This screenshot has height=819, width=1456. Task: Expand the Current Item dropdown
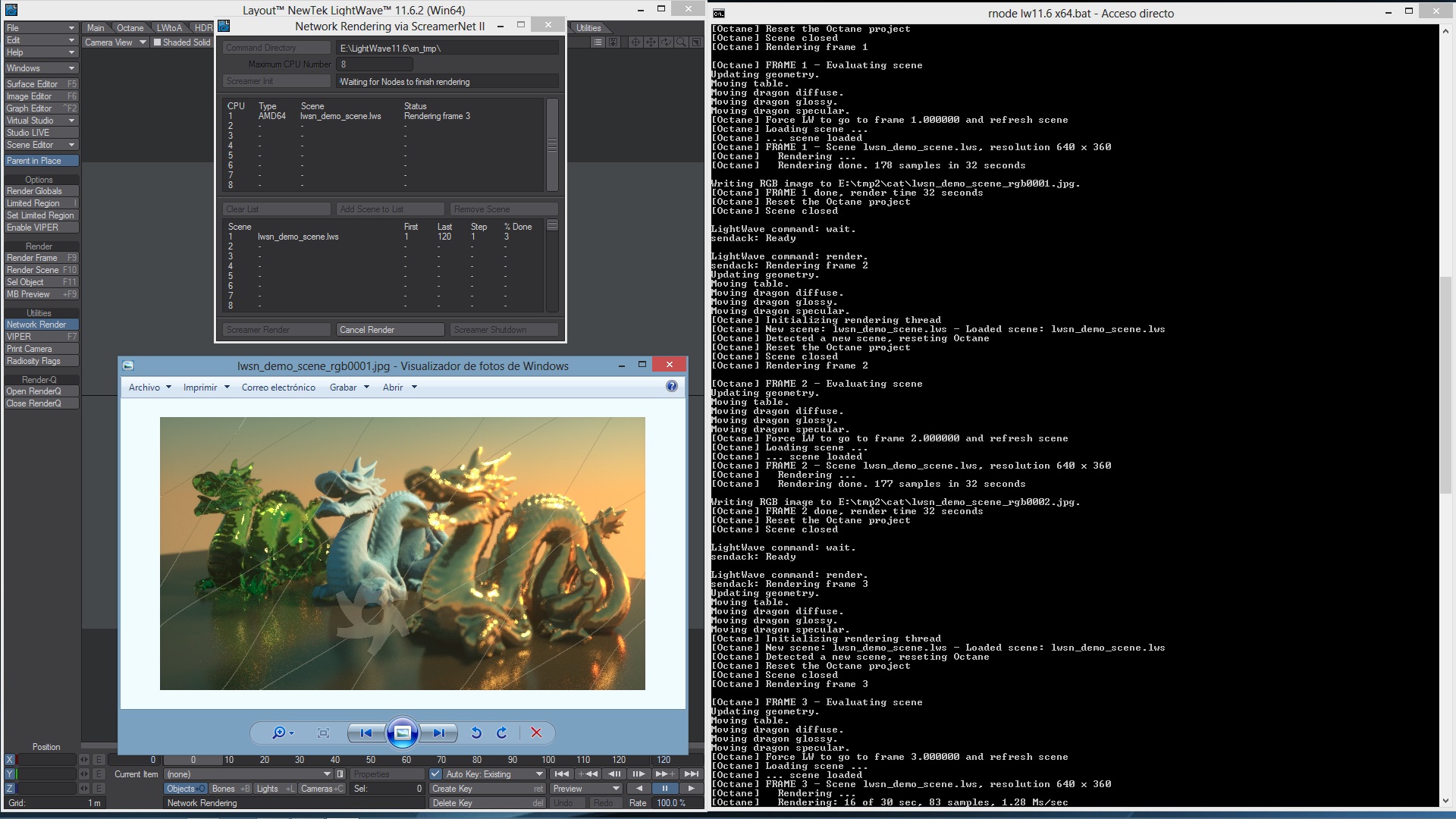point(327,774)
